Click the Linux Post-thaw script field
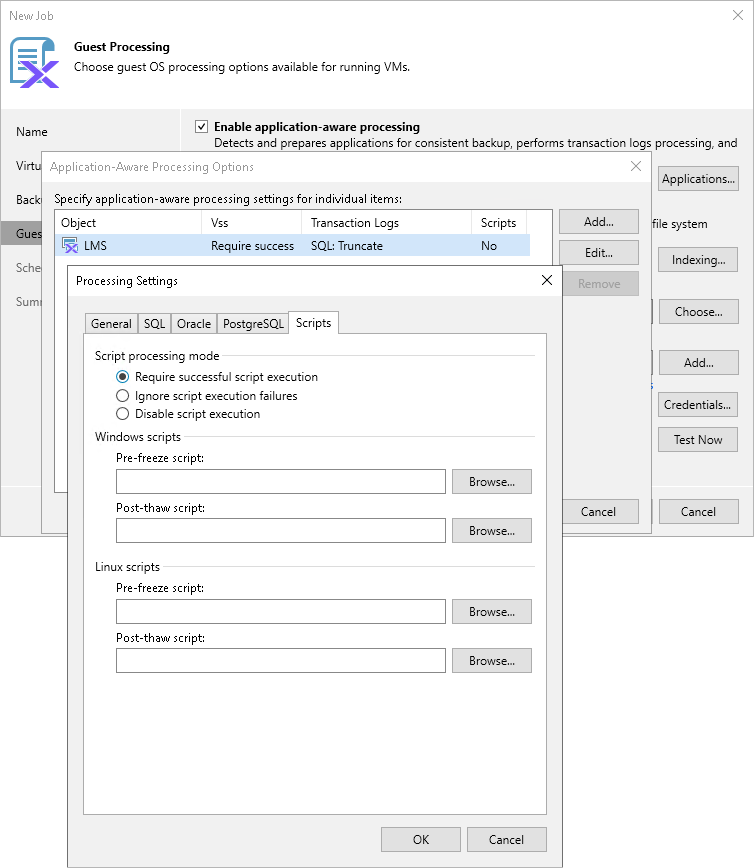 (281, 661)
